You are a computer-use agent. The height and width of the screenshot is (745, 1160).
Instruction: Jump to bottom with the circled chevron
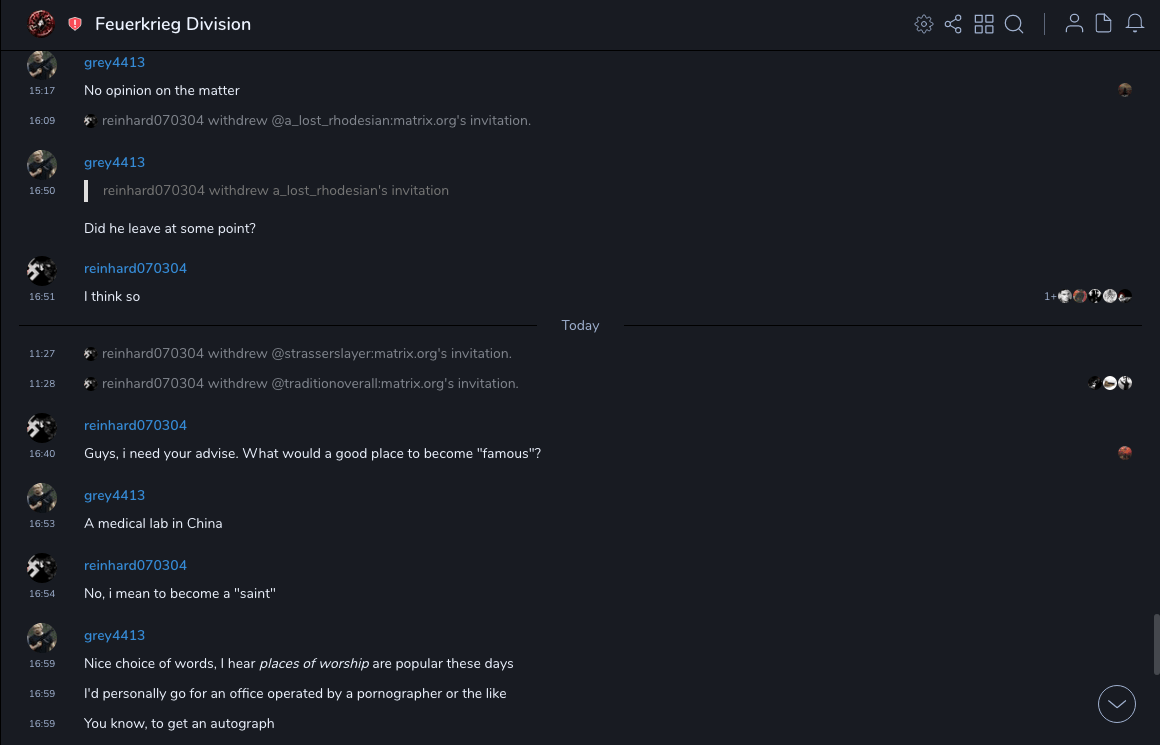(1117, 704)
